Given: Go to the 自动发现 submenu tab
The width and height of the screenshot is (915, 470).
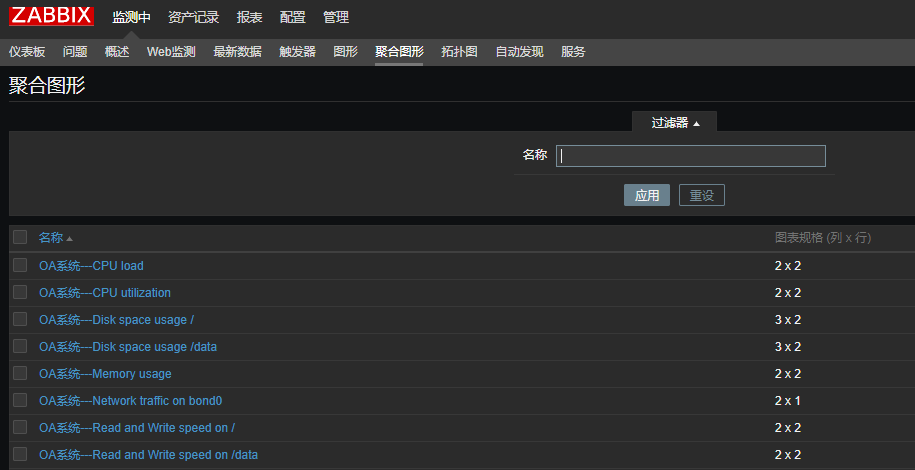Looking at the screenshot, I should tap(519, 52).
